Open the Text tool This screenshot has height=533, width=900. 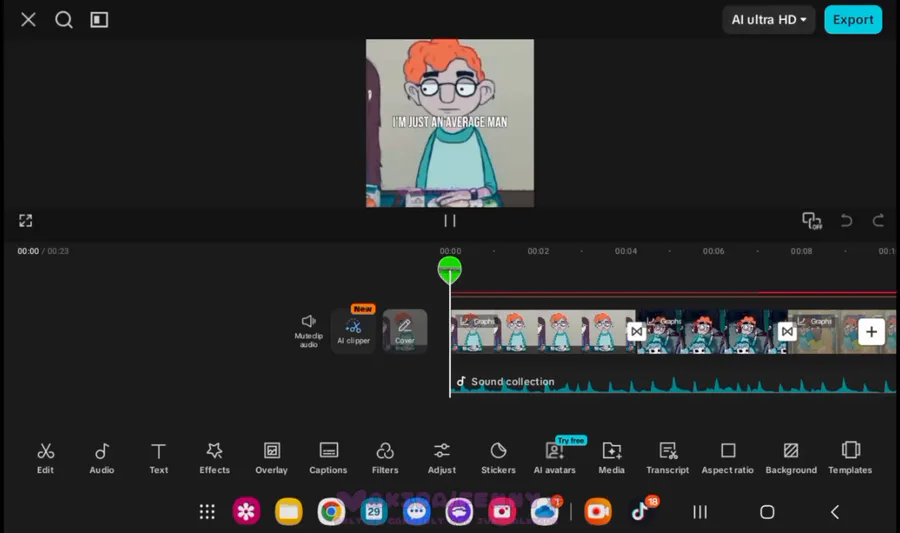pyautogui.click(x=158, y=458)
